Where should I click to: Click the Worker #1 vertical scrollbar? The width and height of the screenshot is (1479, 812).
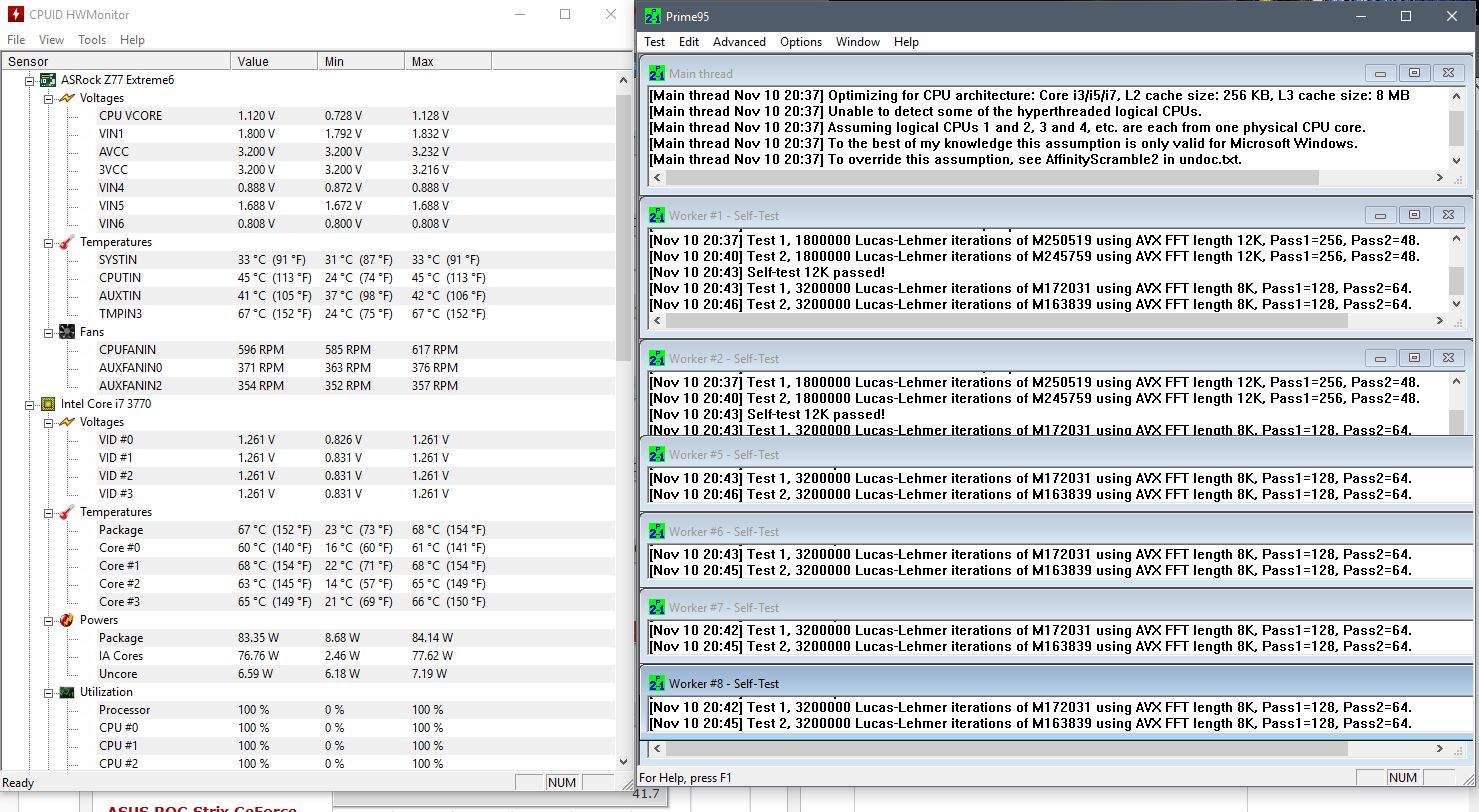point(1456,271)
